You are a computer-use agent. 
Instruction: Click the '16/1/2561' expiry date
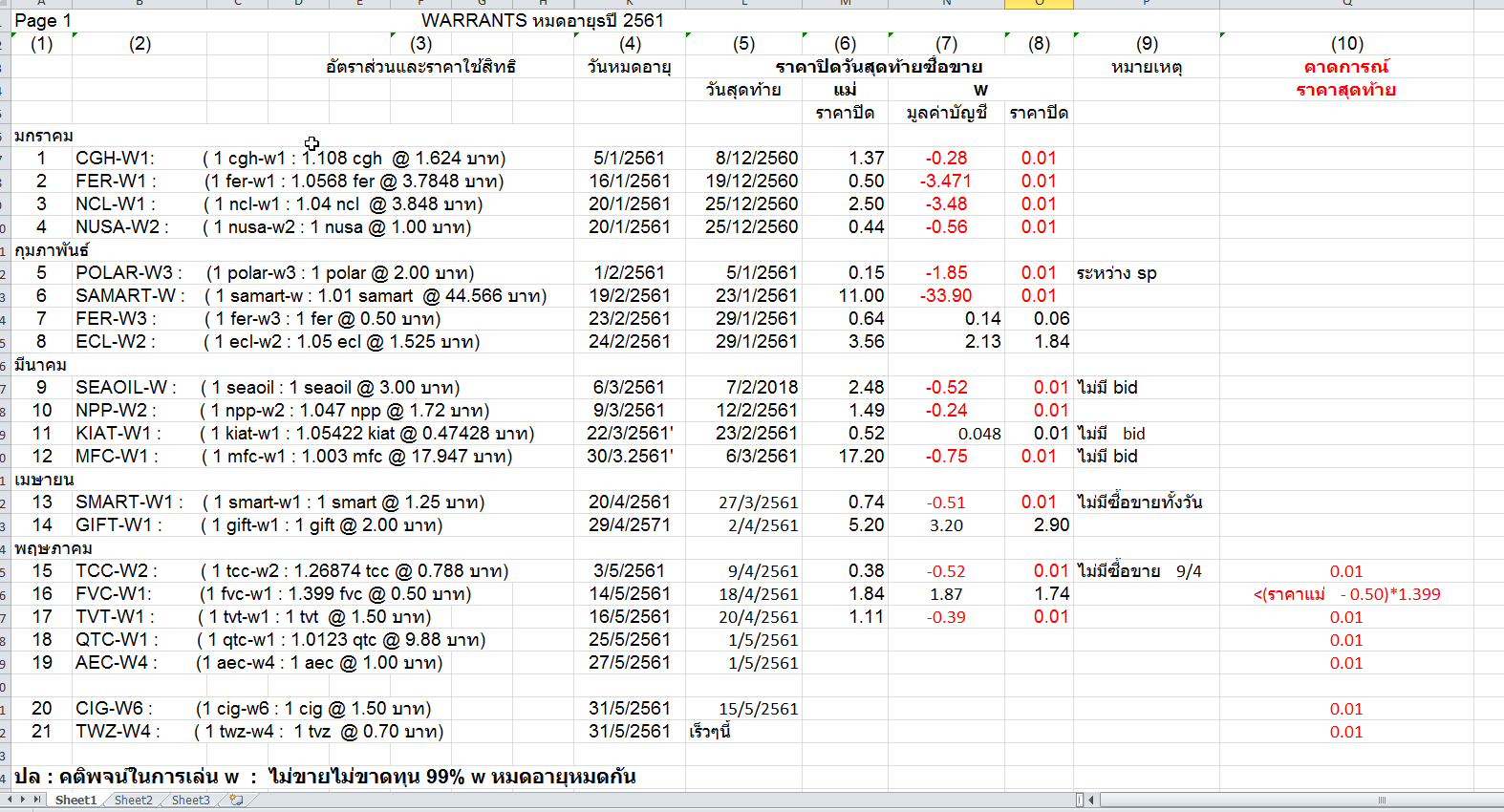coord(630,181)
